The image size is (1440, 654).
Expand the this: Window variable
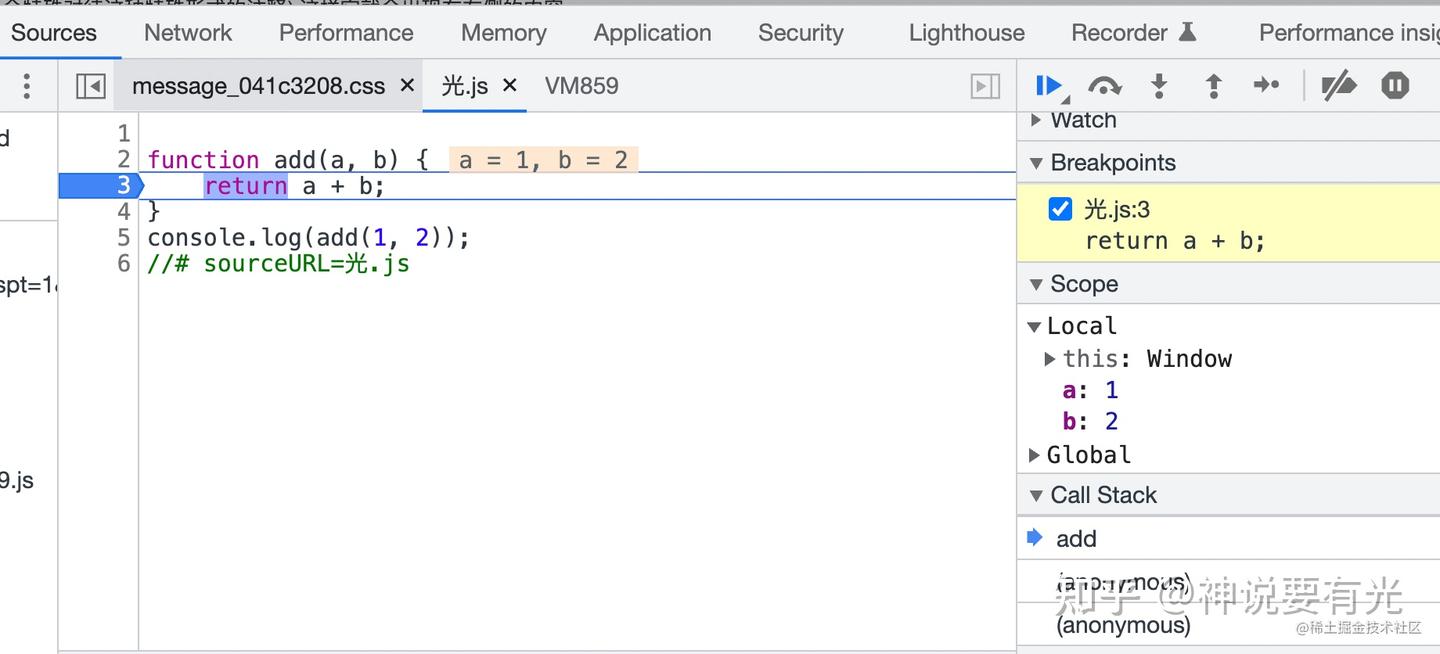pyautogui.click(x=1050, y=359)
